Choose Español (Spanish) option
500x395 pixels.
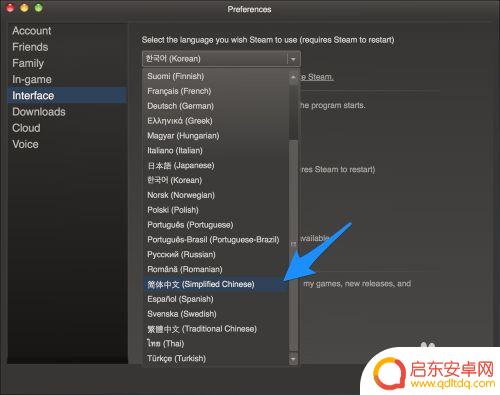(216, 299)
